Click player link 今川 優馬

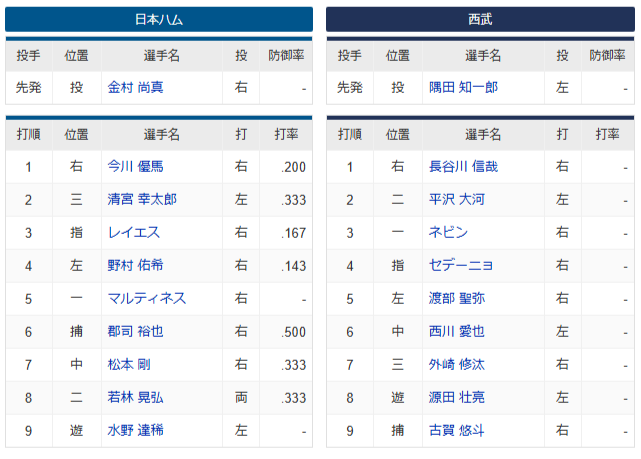coord(135,167)
